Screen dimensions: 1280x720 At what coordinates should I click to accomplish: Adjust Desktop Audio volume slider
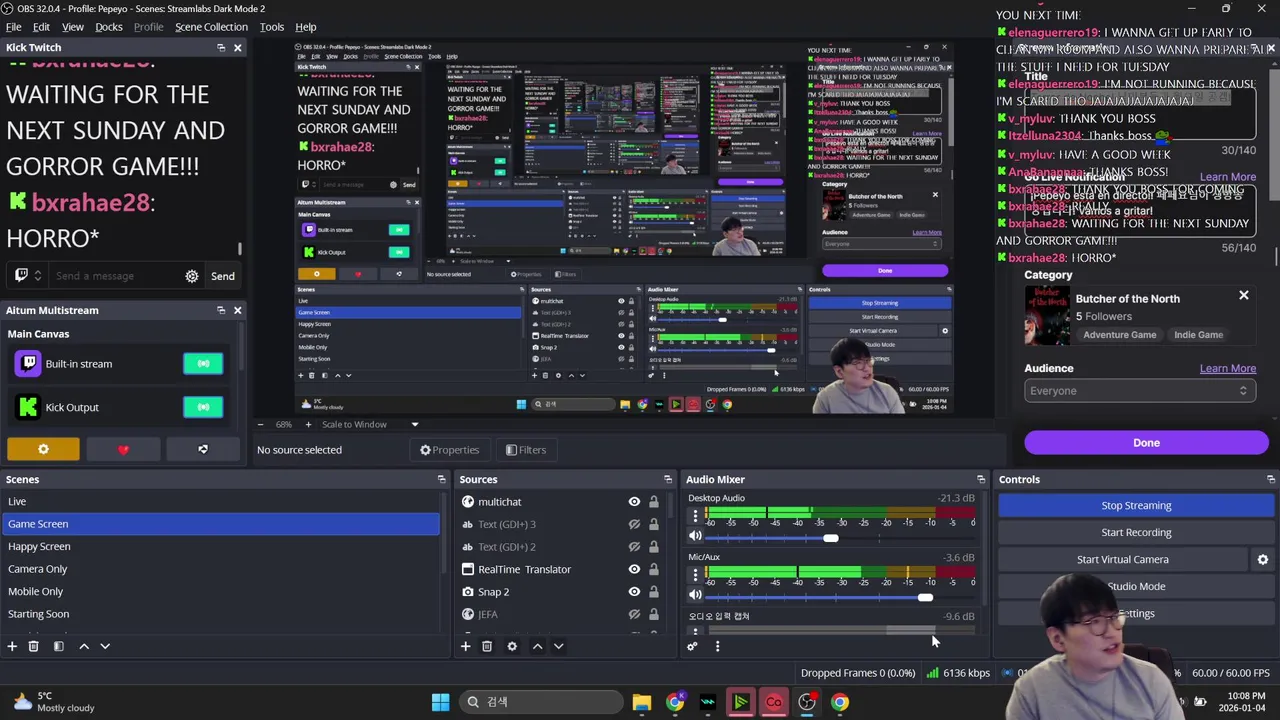click(x=830, y=538)
